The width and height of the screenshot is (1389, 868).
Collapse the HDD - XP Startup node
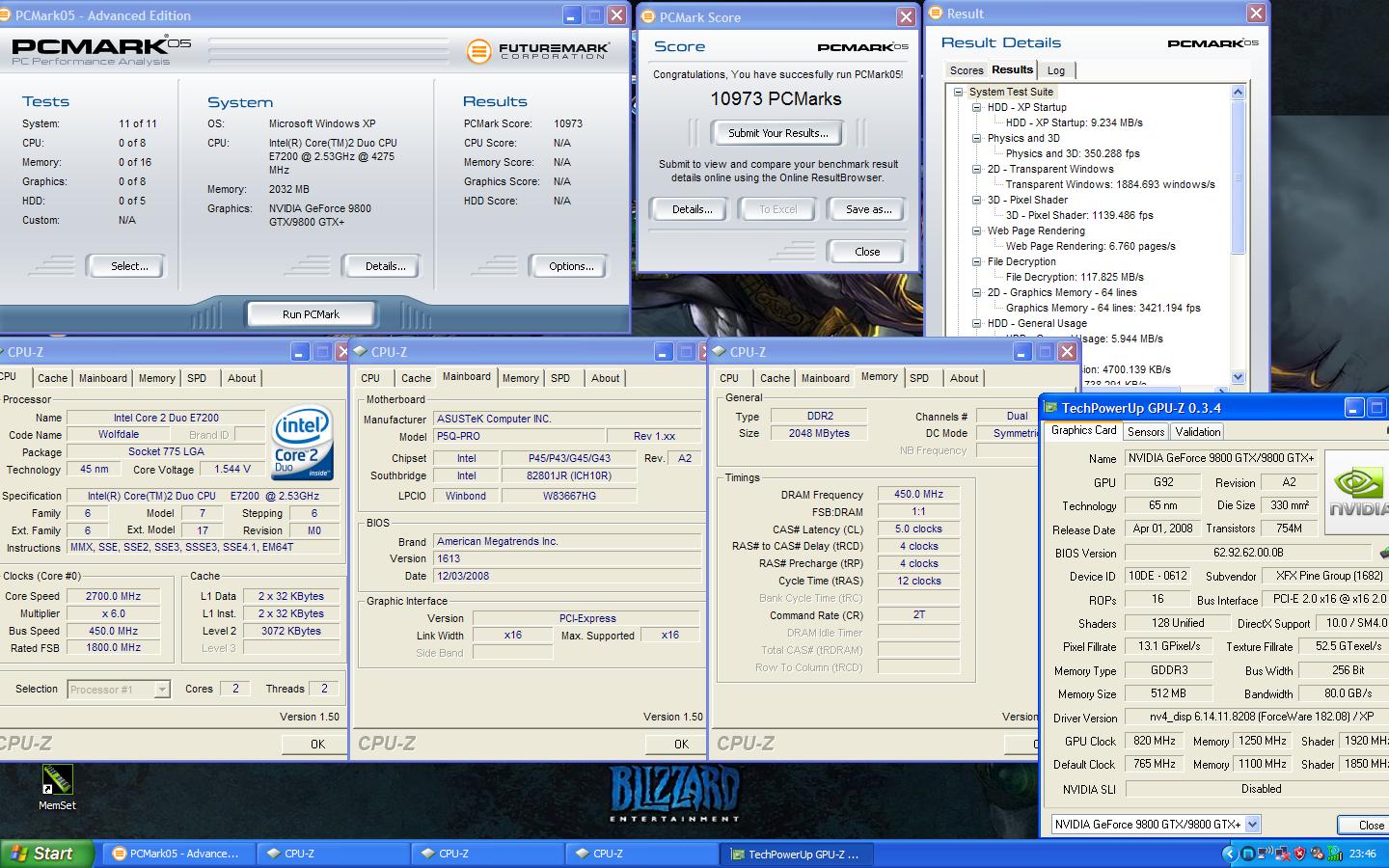976,108
